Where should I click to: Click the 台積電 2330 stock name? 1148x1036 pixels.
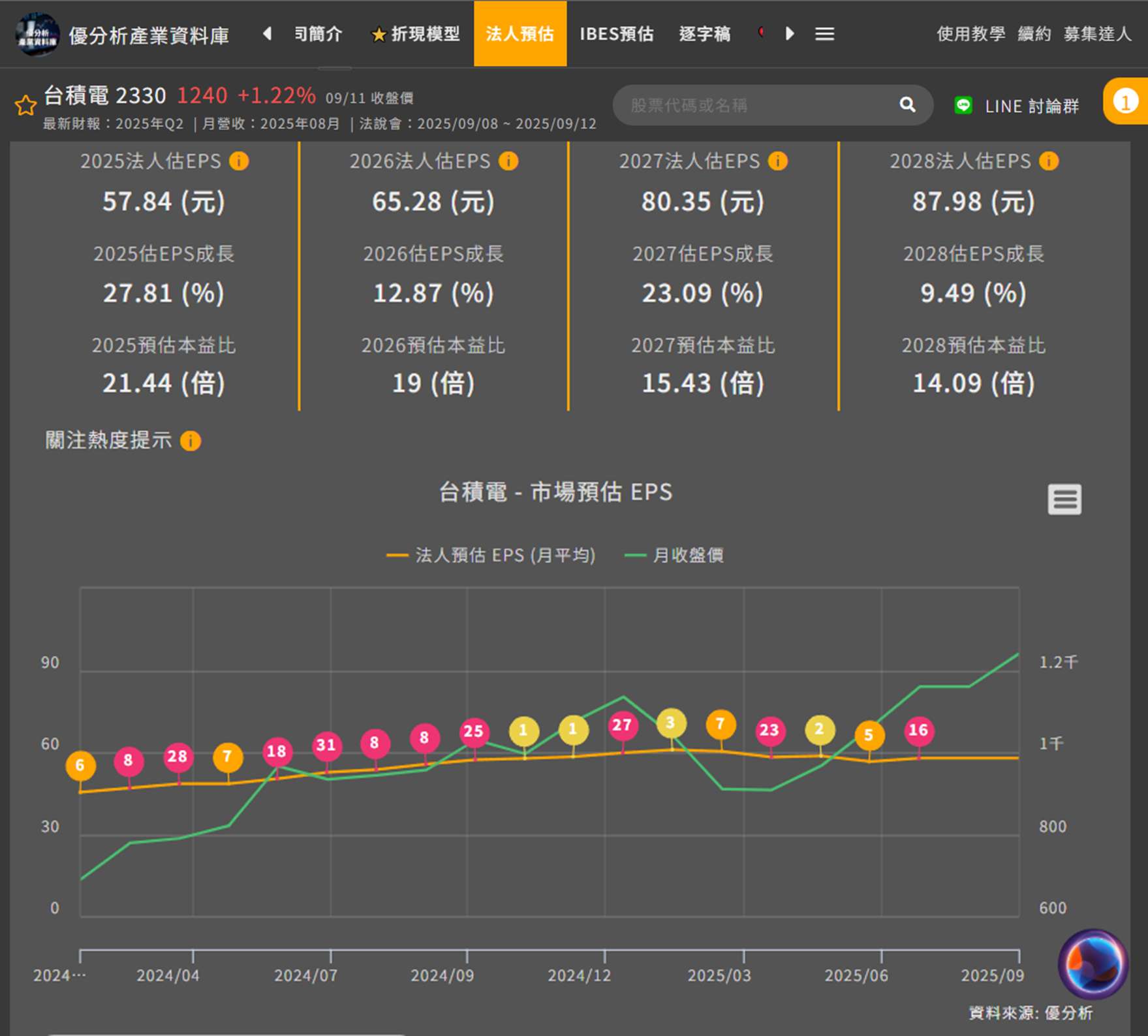[x=105, y=95]
